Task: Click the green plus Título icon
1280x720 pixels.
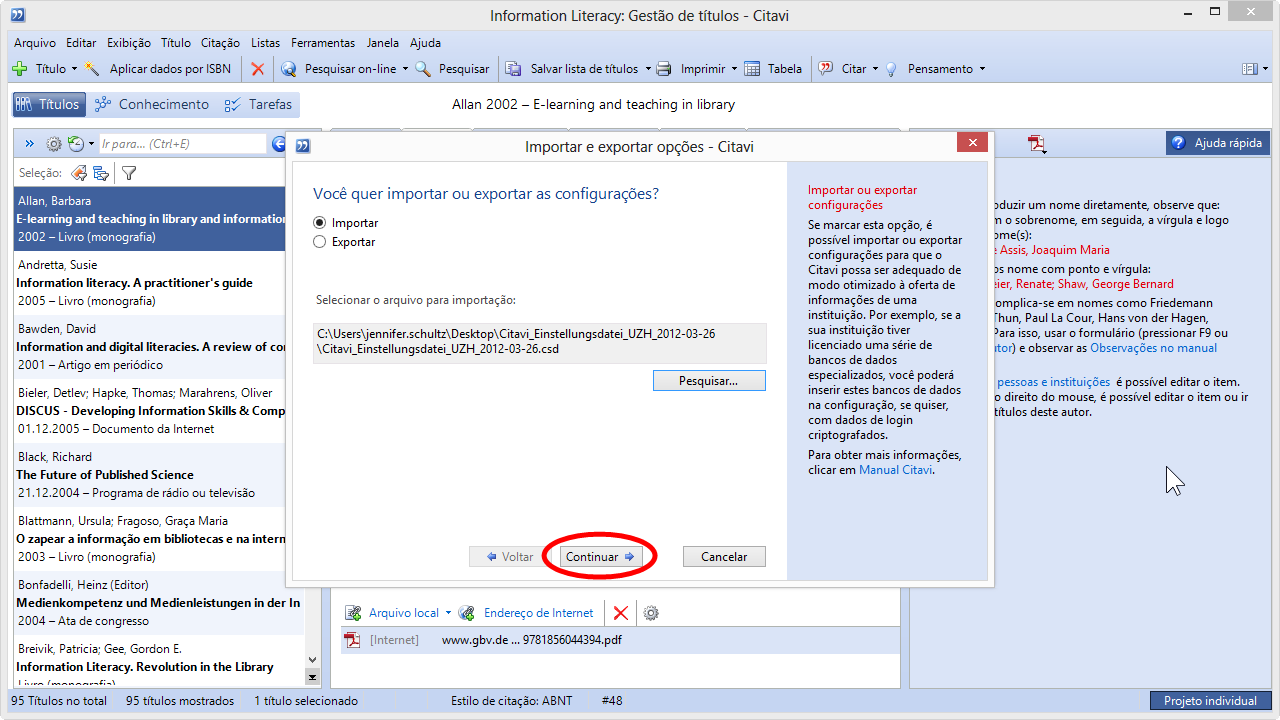Action: pyautogui.click(x=19, y=69)
